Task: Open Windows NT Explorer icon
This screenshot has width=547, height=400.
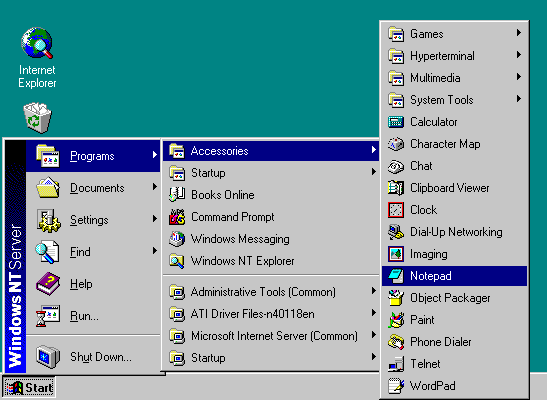Action: pos(177,261)
